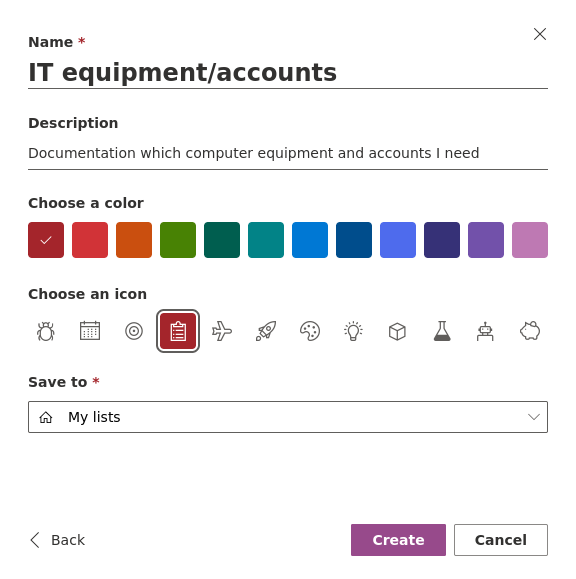The width and height of the screenshot is (576, 579).
Task: Choose the teal color swatch
Action: tap(266, 240)
